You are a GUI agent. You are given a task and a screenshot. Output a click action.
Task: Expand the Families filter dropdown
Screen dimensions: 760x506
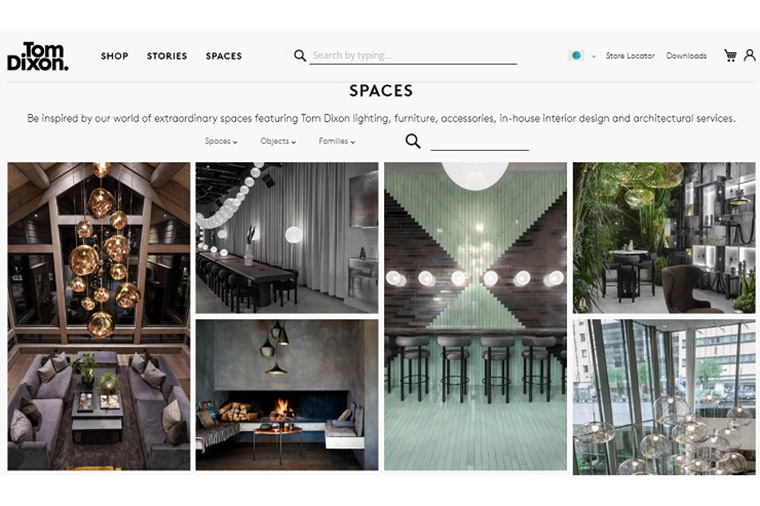click(x=337, y=141)
